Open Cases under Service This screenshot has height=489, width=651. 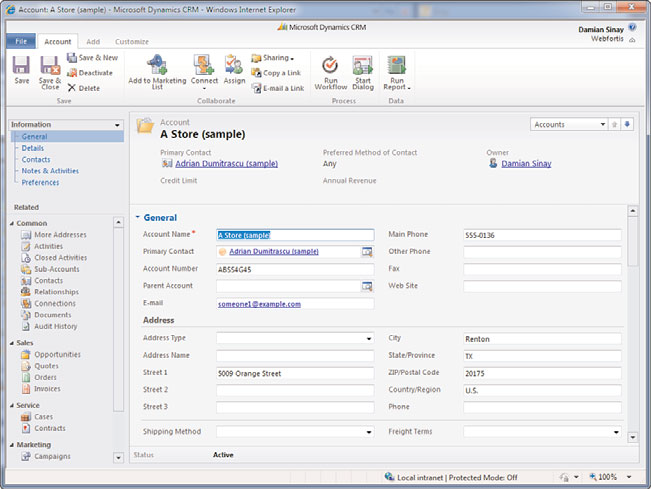coord(37,417)
